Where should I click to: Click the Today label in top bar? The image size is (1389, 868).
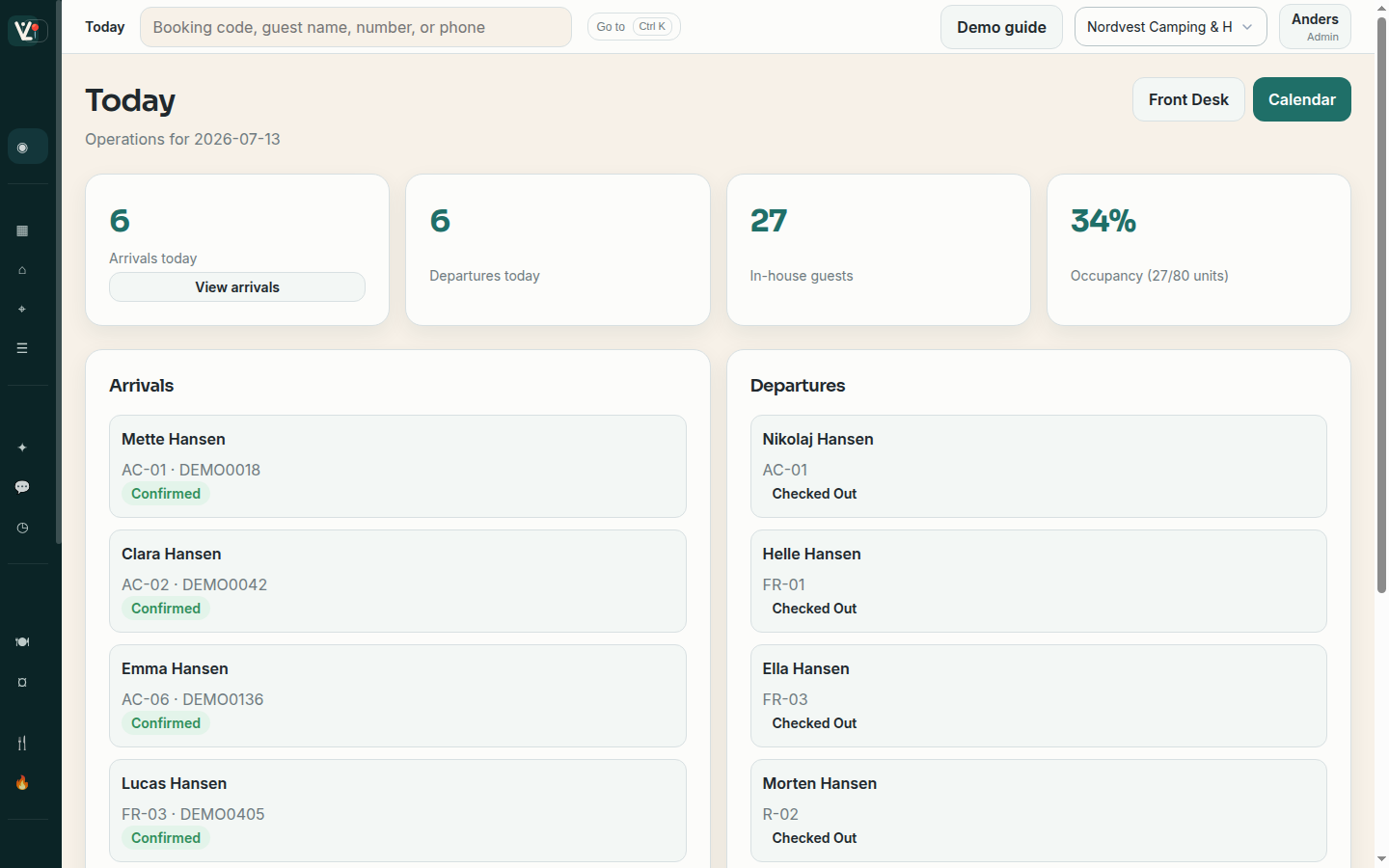pos(105,27)
